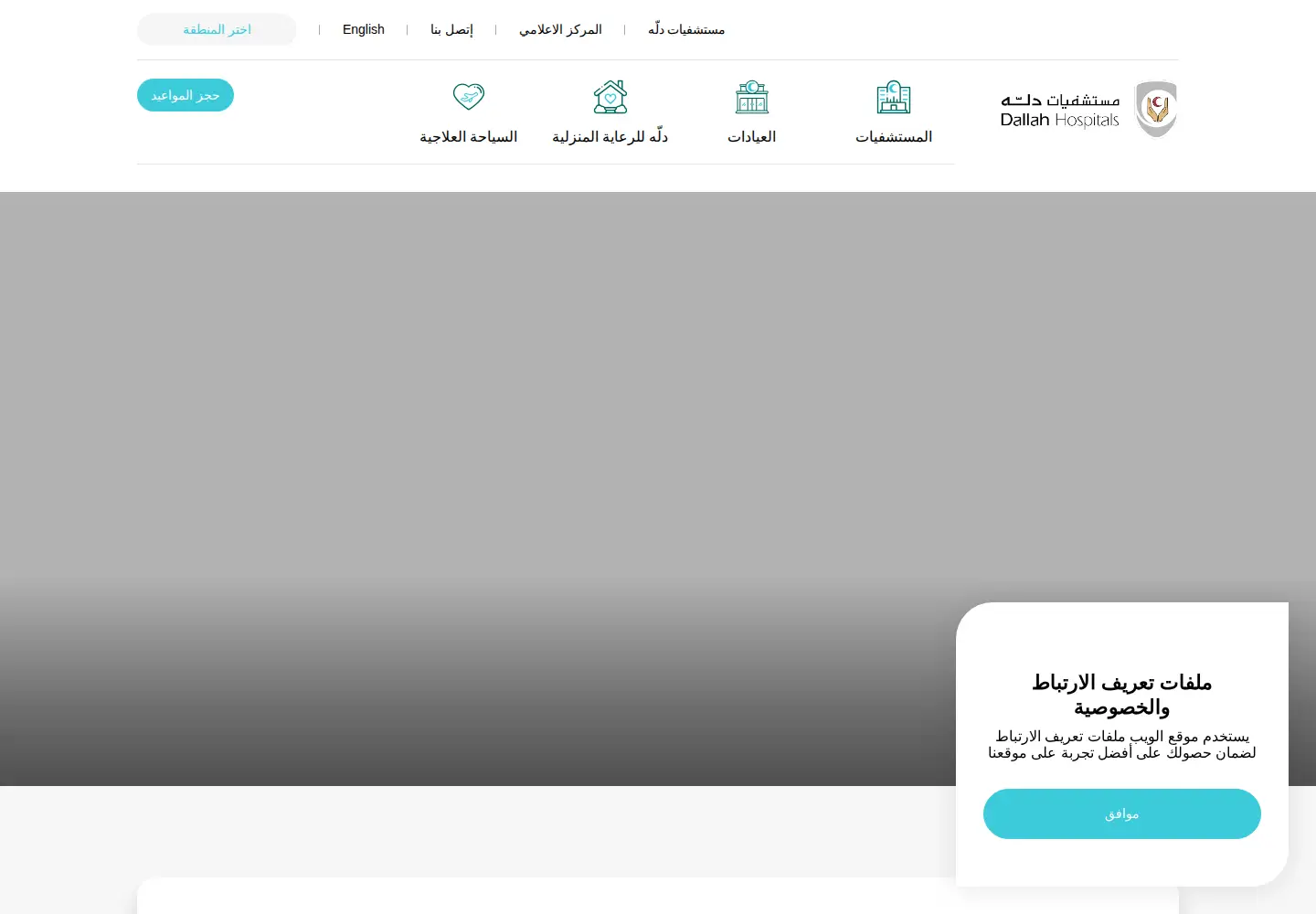Click the Dallah Hospitals logo
Viewport: 1316px width, 914px height.
[x=1088, y=109]
